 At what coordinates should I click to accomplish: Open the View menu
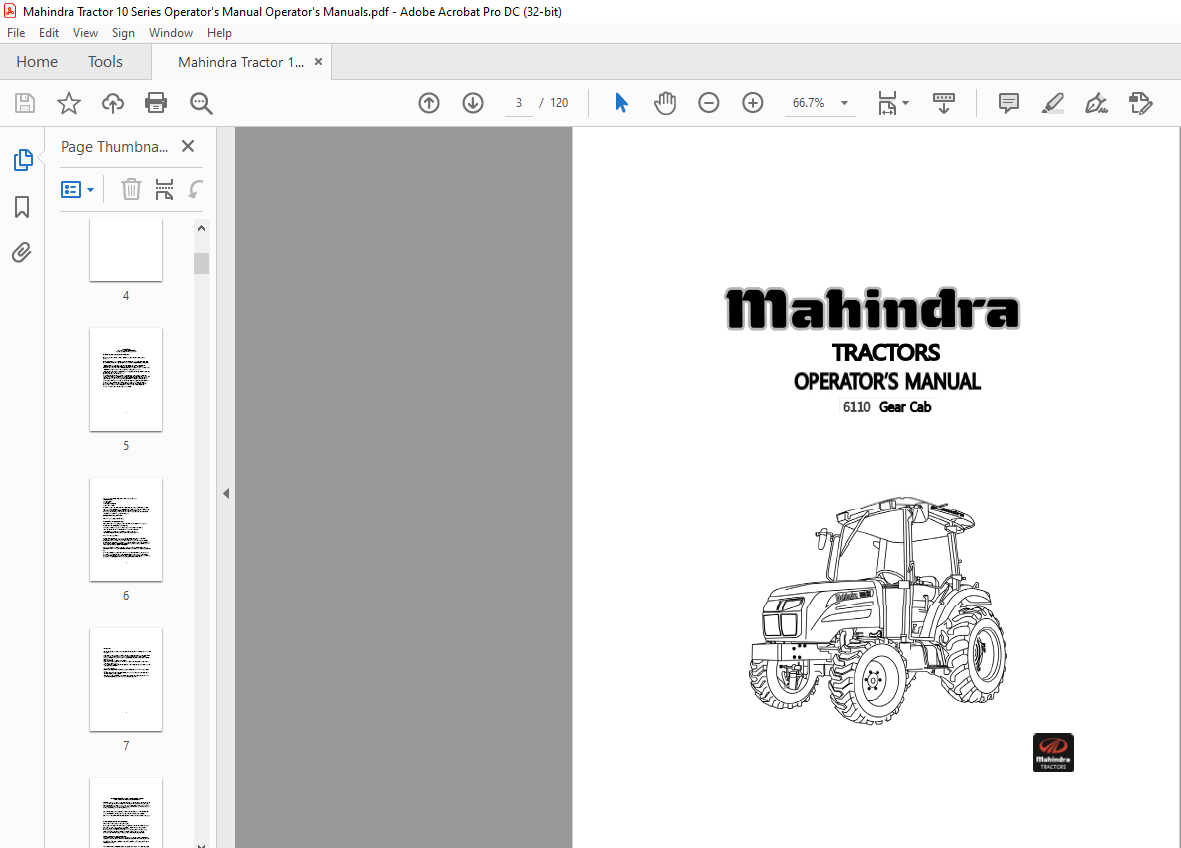point(85,33)
